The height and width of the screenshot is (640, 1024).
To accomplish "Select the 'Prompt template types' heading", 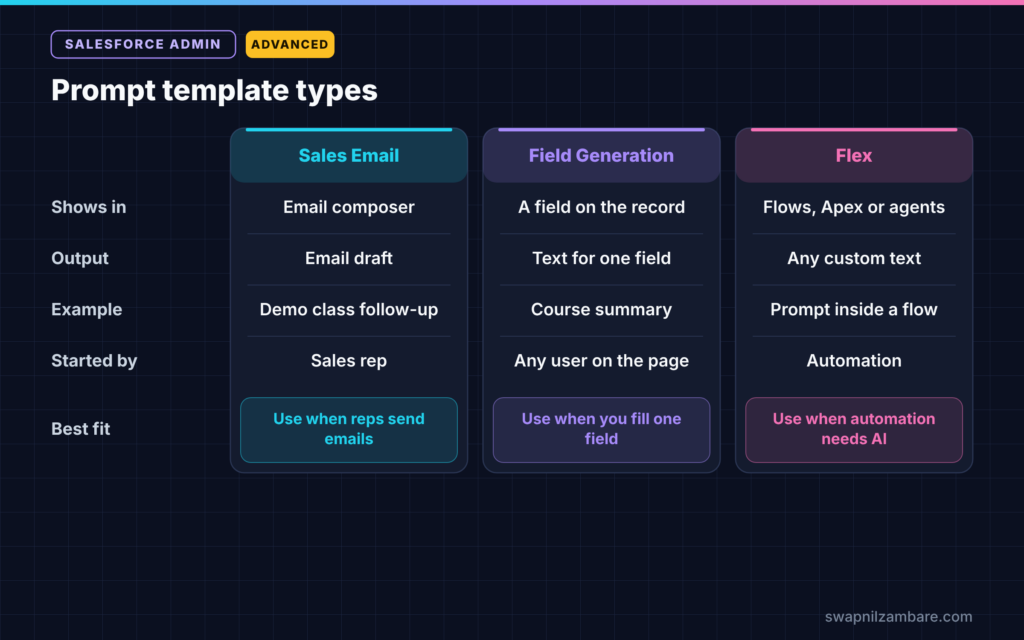I will coord(214,90).
